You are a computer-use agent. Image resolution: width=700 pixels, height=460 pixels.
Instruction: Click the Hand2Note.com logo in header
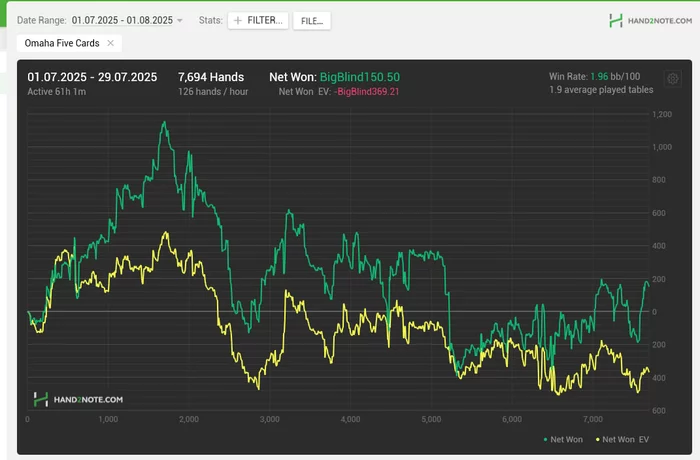click(649, 20)
